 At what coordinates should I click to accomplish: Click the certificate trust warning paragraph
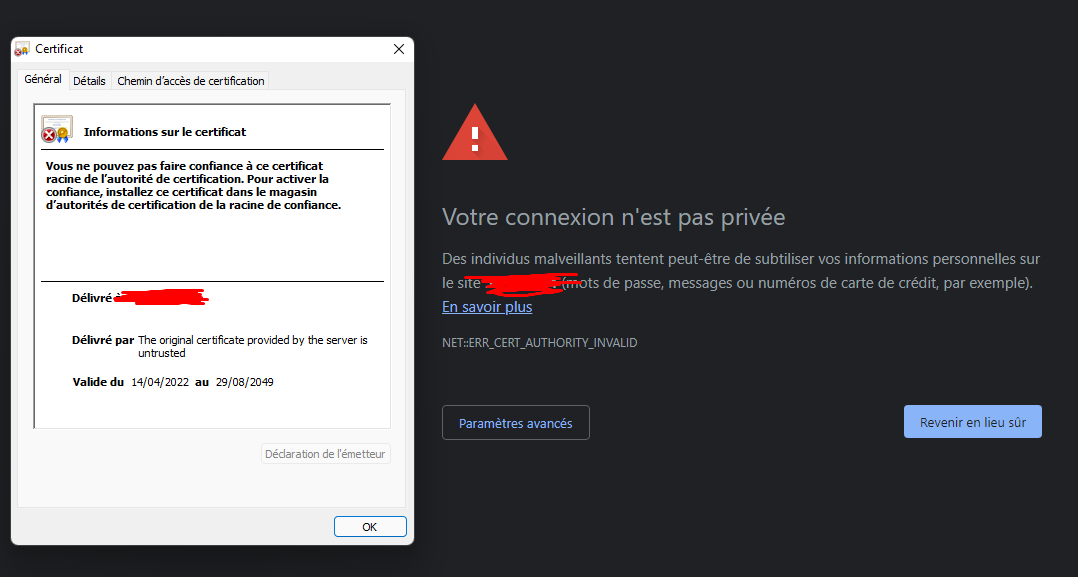[194, 185]
